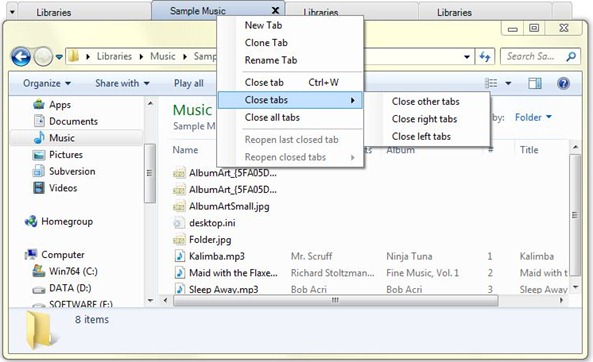
Task: Open the Organize dropdown
Action: tap(47, 83)
